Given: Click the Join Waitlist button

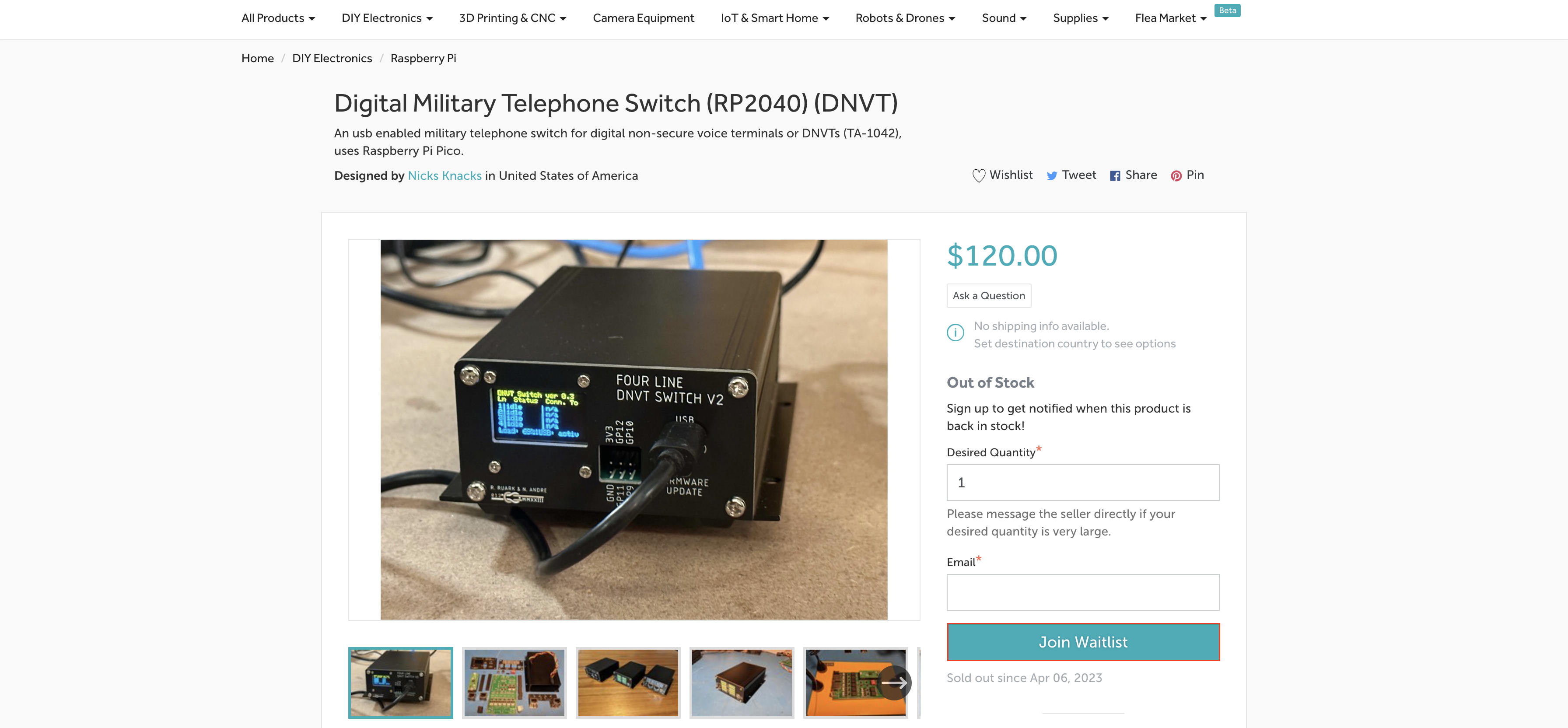Looking at the screenshot, I should pos(1083,641).
